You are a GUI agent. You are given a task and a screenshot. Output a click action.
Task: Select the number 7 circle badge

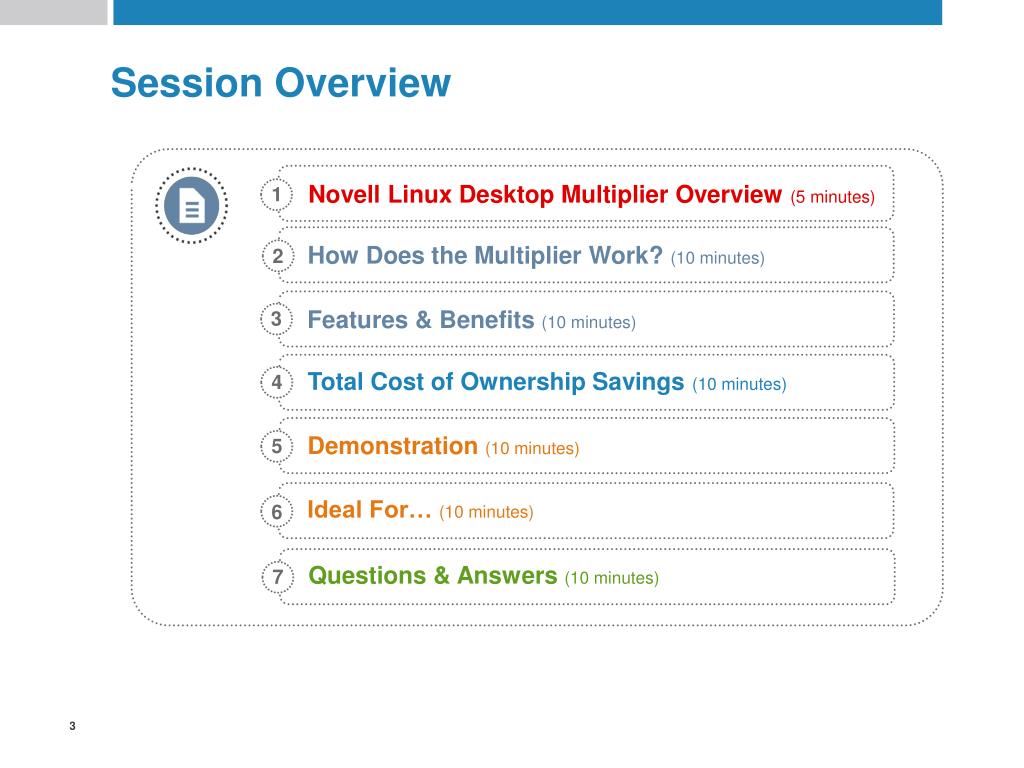pos(278,577)
